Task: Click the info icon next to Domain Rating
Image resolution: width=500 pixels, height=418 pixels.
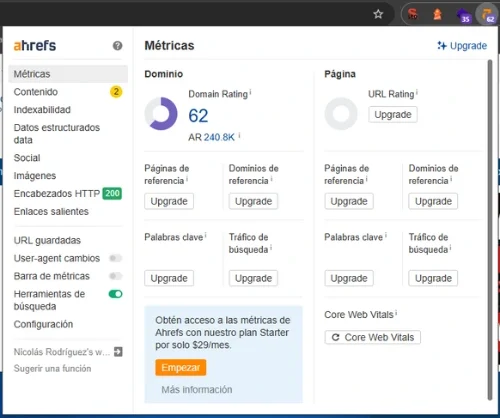Action: pyautogui.click(x=250, y=92)
